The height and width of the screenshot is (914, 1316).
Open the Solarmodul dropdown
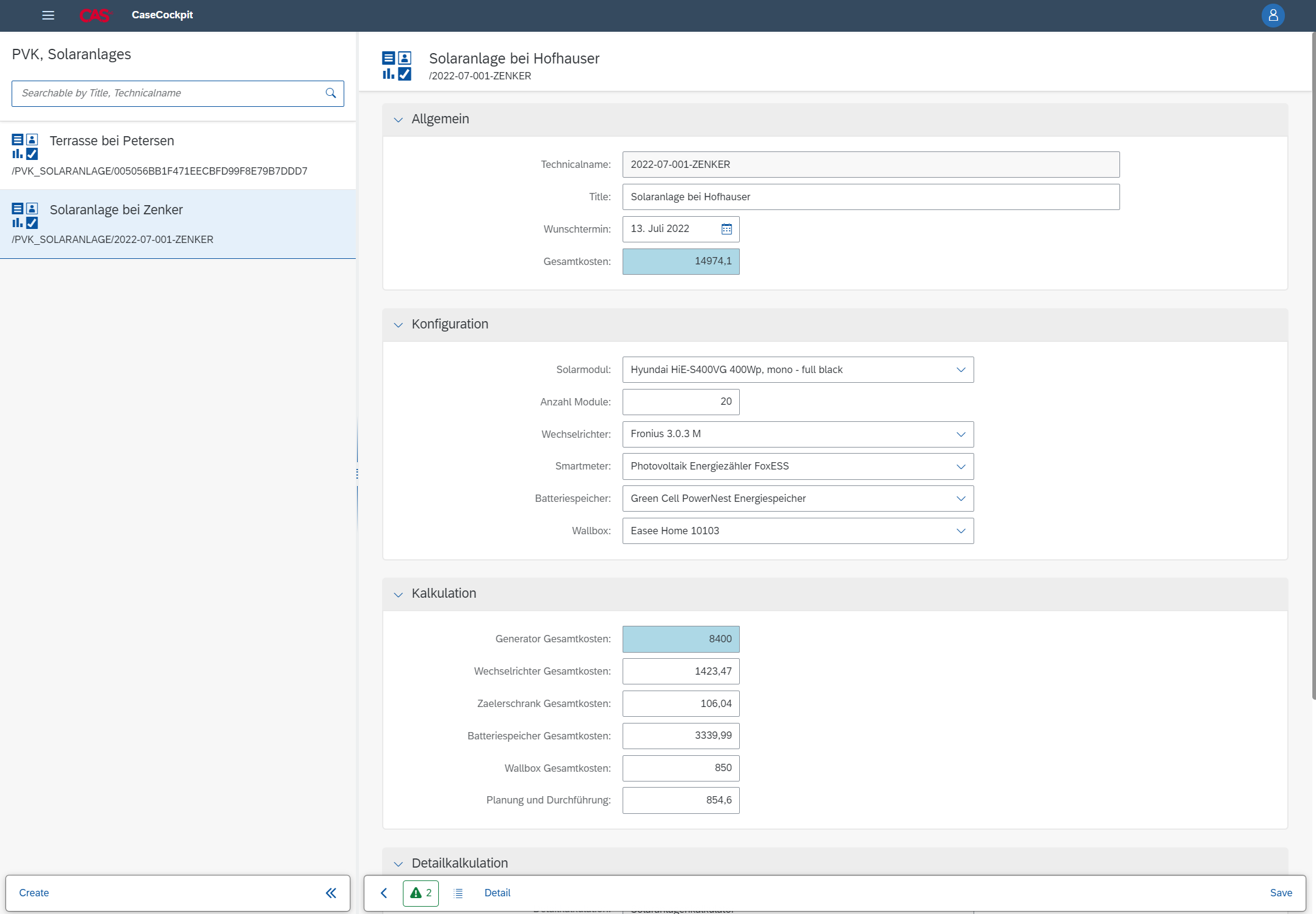pyautogui.click(x=961, y=370)
